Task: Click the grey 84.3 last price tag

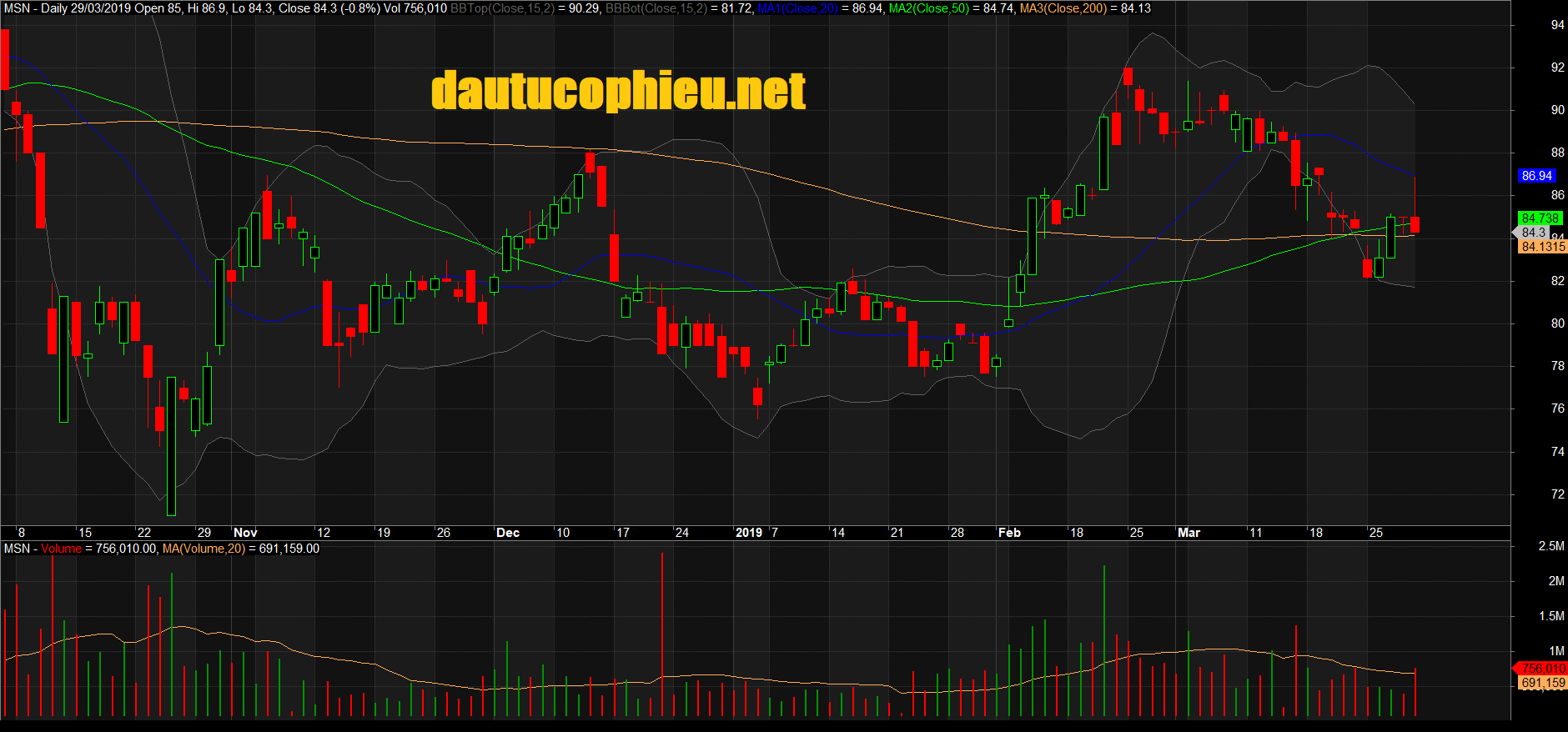Action: coord(1533,233)
